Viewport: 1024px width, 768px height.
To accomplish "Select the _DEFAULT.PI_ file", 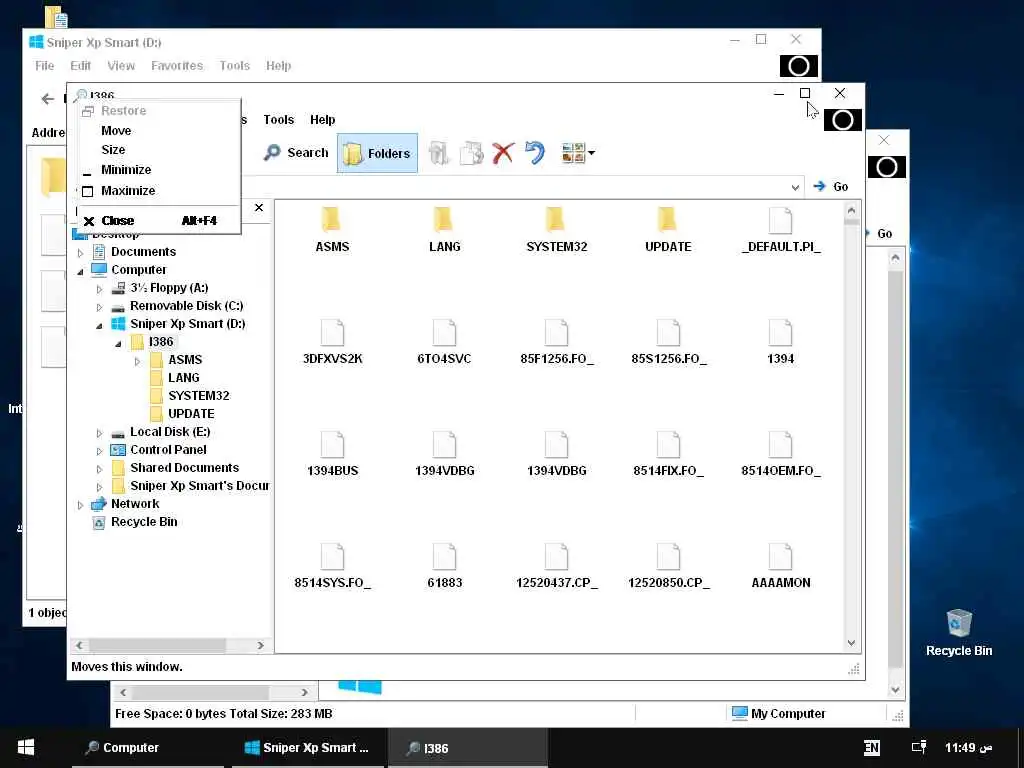I will click(781, 230).
